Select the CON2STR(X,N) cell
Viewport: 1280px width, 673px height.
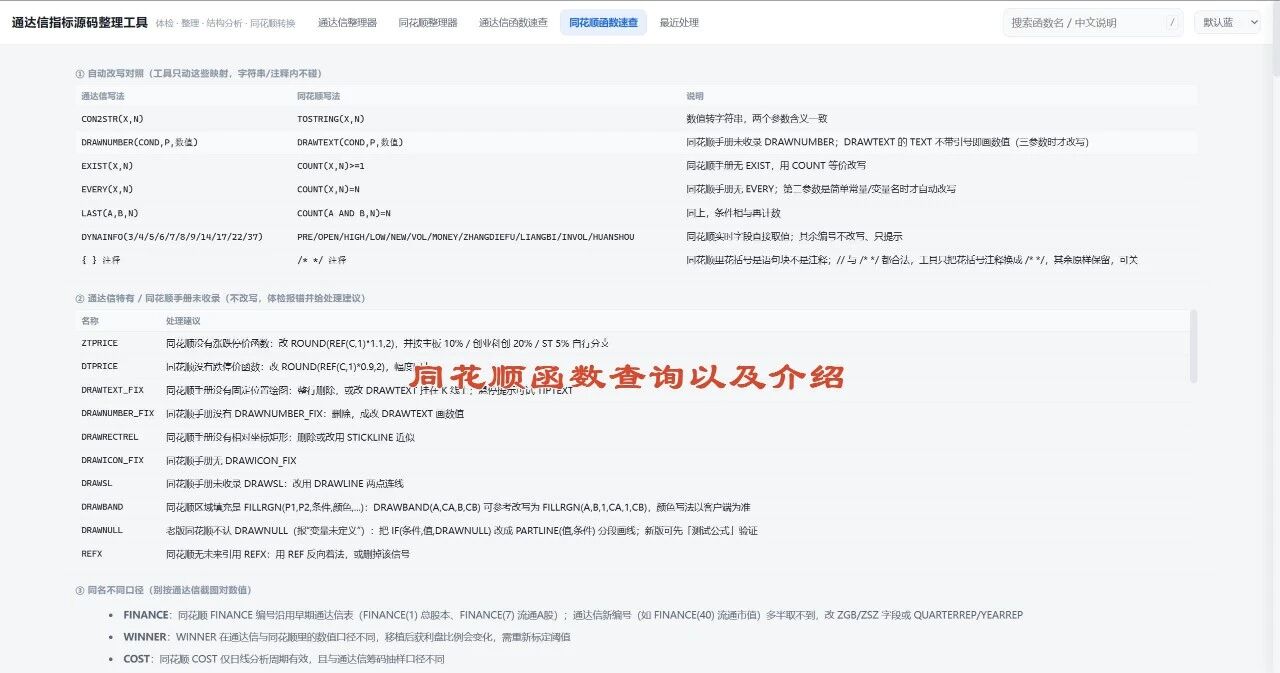(112, 119)
